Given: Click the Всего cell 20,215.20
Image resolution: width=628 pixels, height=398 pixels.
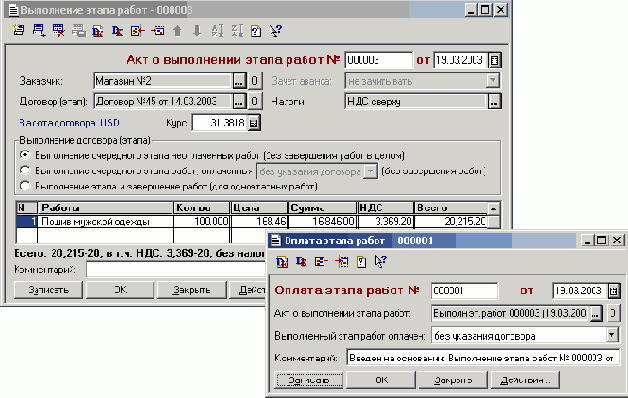Looking at the screenshot, I should click(x=451, y=221).
